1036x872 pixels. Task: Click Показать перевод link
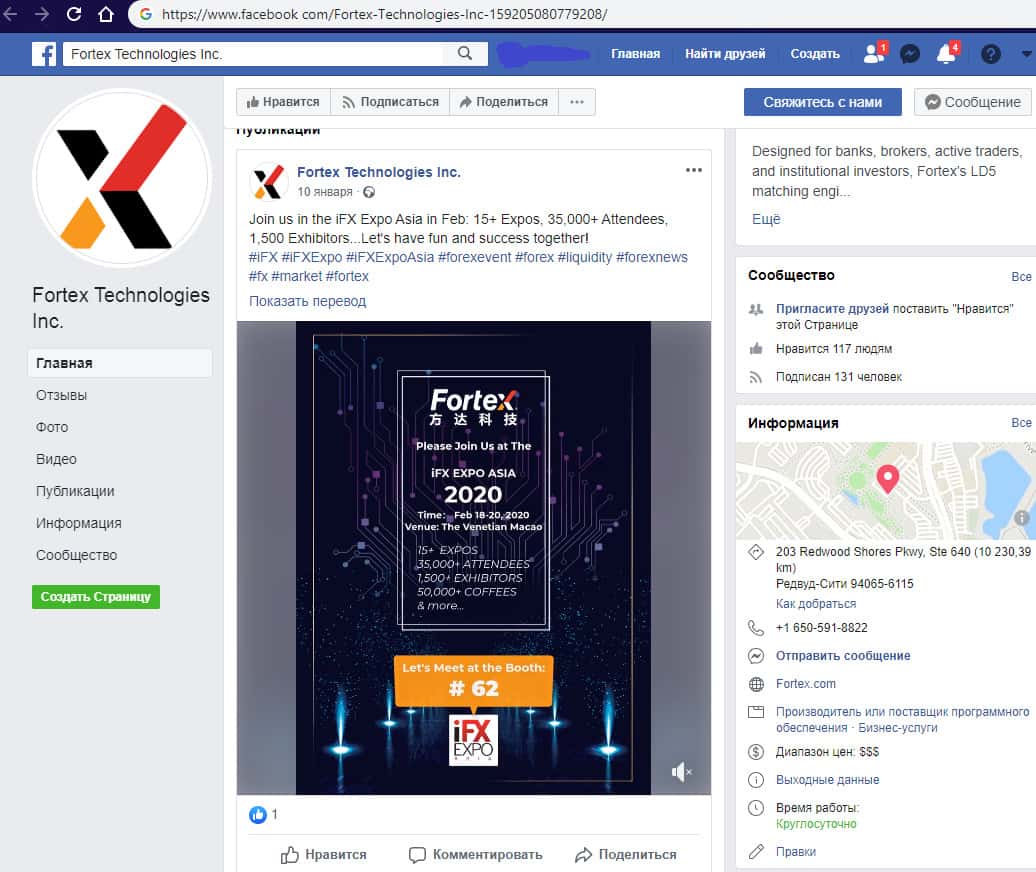pyautogui.click(x=307, y=301)
